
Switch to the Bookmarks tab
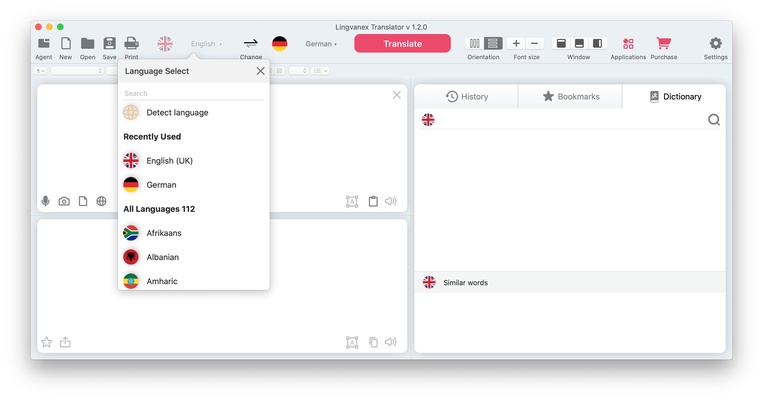[x=570, y=96]
